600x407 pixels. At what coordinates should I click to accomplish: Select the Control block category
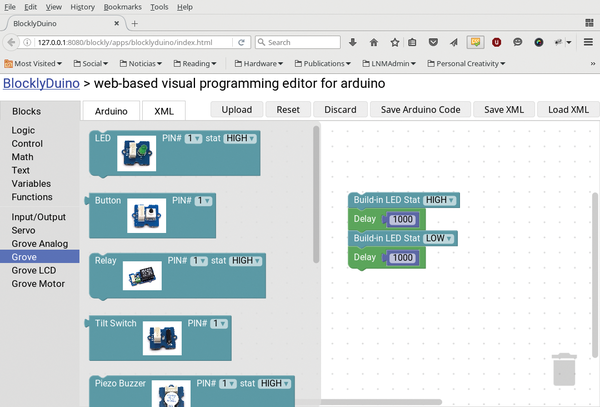(27, 143)
